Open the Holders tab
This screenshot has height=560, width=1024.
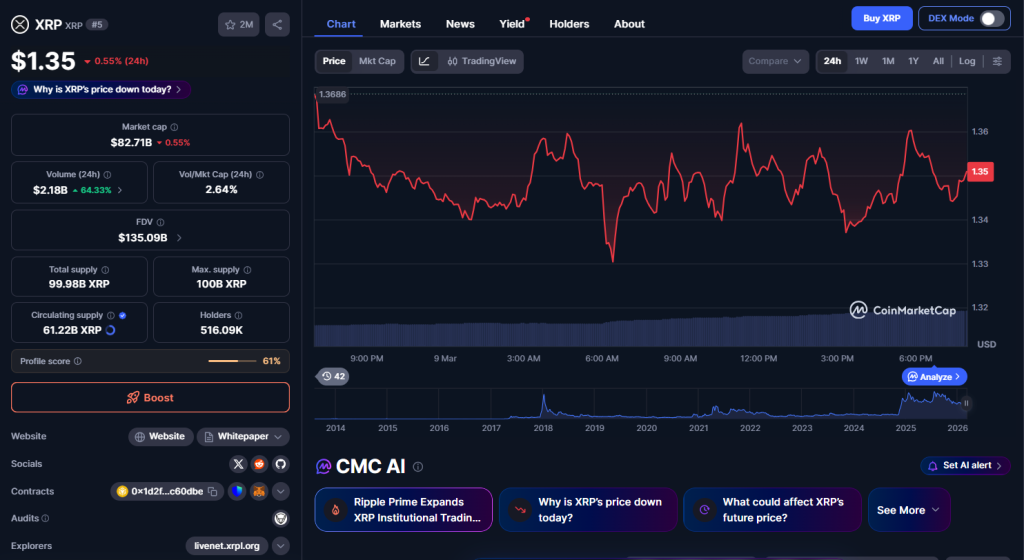569,24
